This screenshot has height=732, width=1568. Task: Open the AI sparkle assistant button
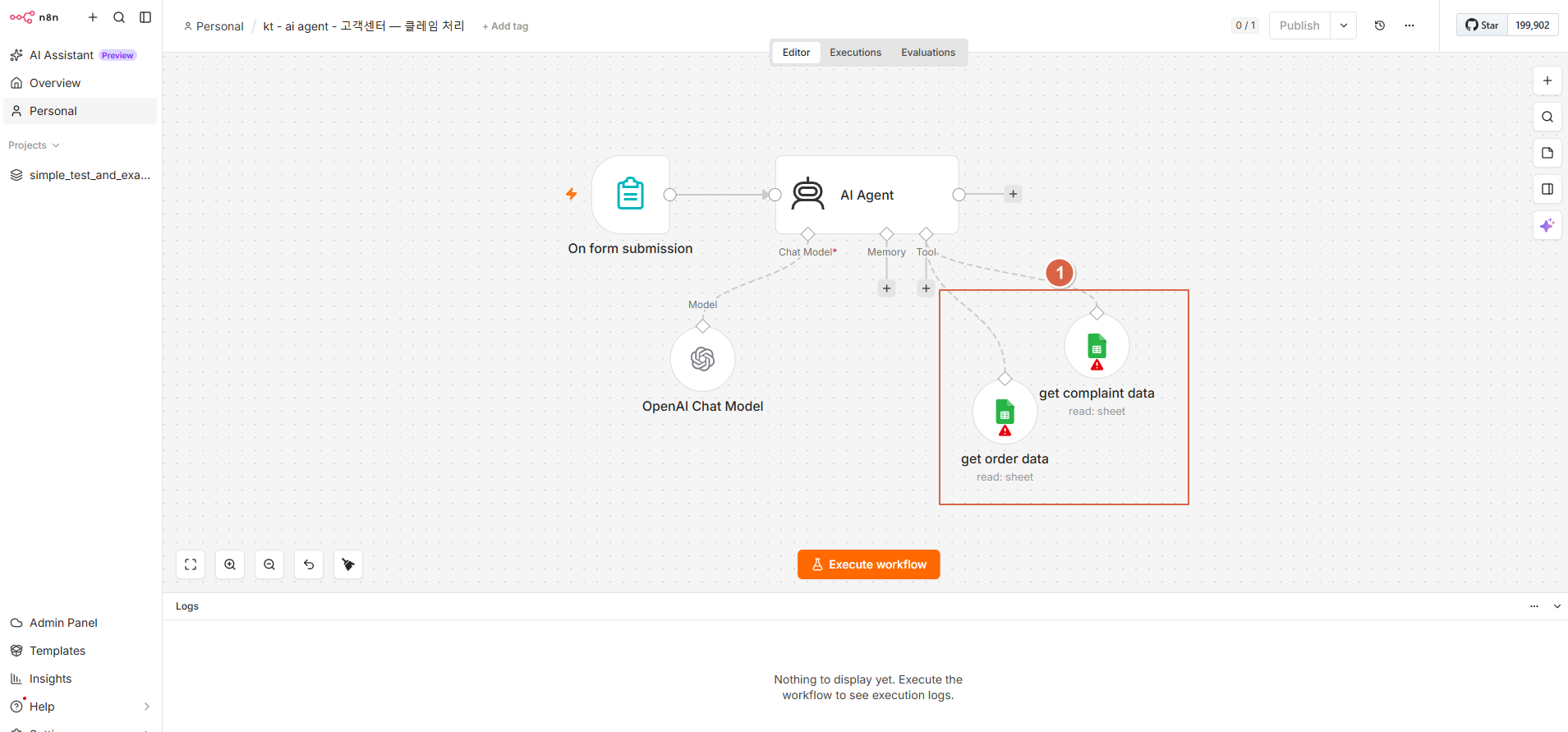click(1547, 225)
